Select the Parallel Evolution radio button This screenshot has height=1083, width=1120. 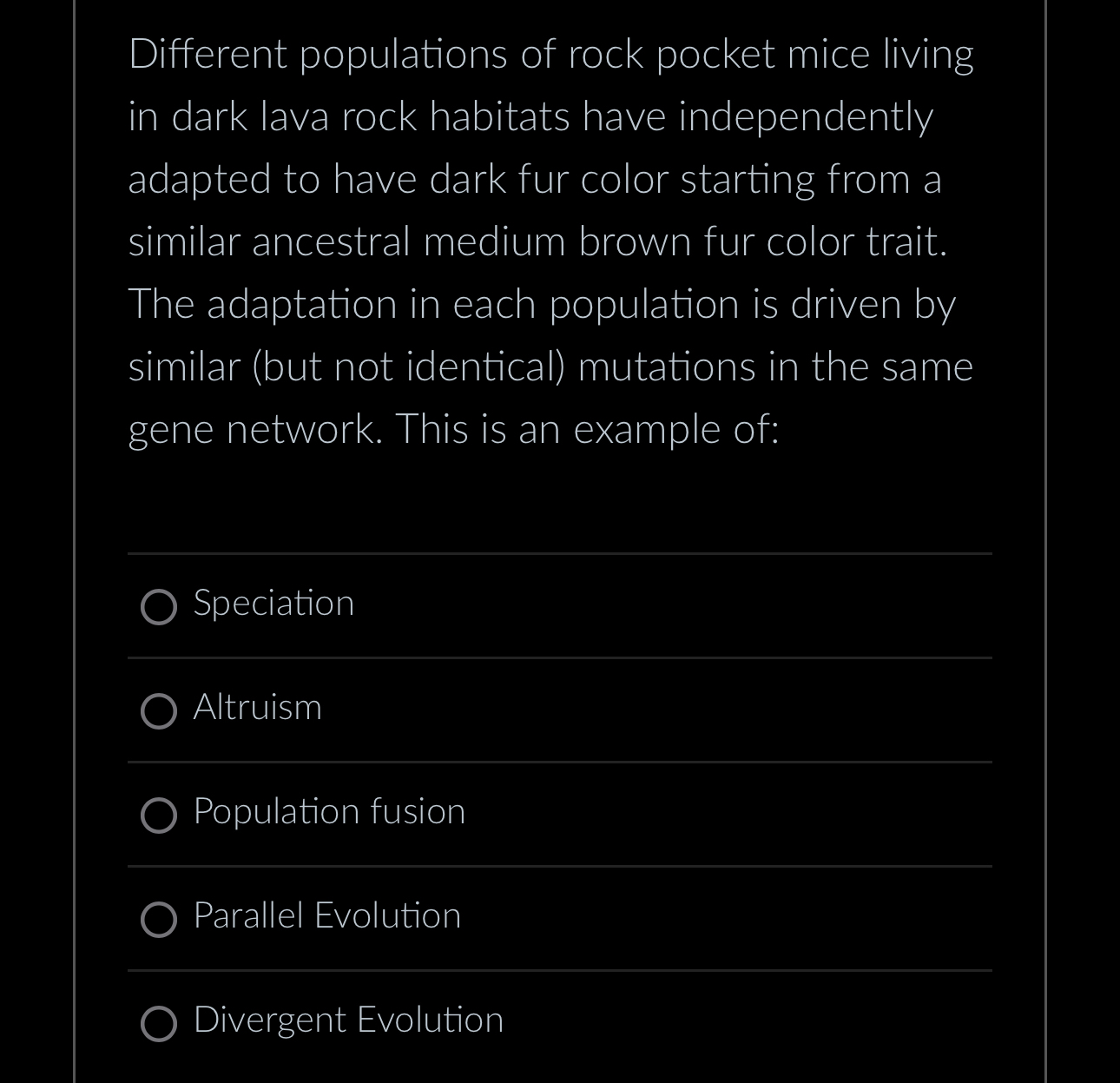(159, 920)
